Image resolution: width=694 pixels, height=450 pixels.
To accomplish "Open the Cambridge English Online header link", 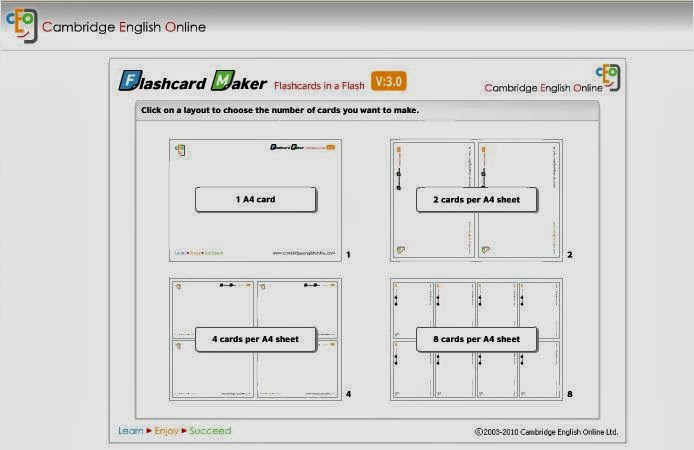I will [124, 27].
